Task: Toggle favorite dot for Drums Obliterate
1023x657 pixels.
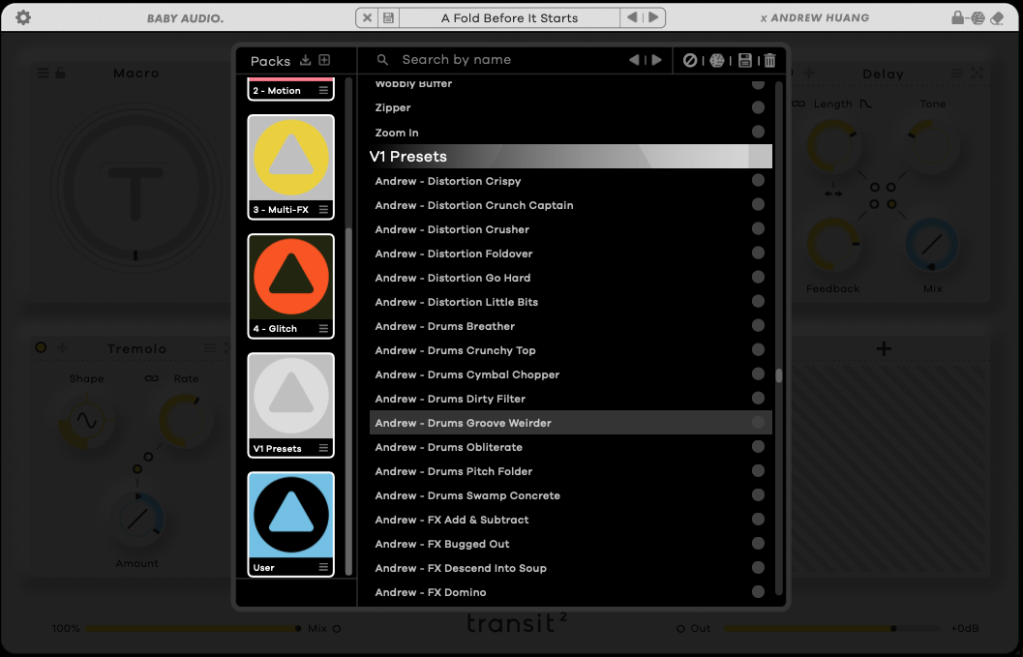Action: (x=758, y=447)
